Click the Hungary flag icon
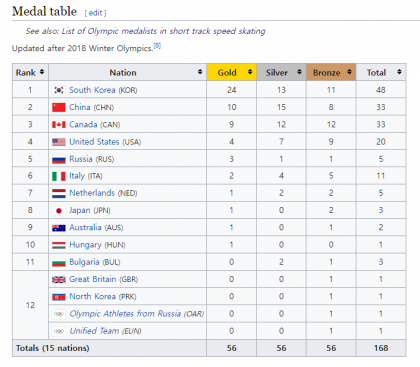The height and width of the screenshot is (367, 420). (59, 245)
